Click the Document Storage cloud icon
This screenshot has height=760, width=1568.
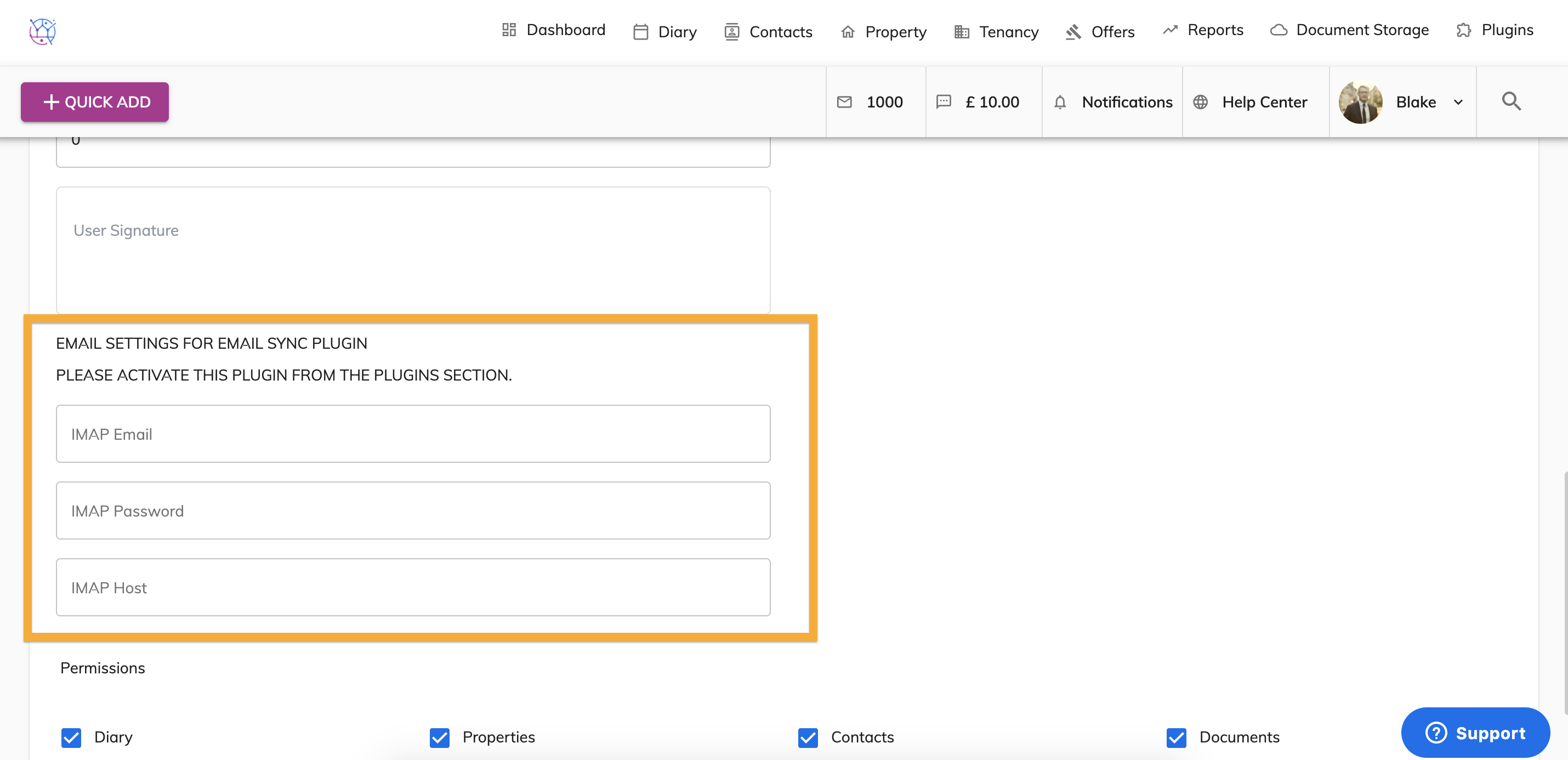pyautogui.click(x=1279, y=31)
